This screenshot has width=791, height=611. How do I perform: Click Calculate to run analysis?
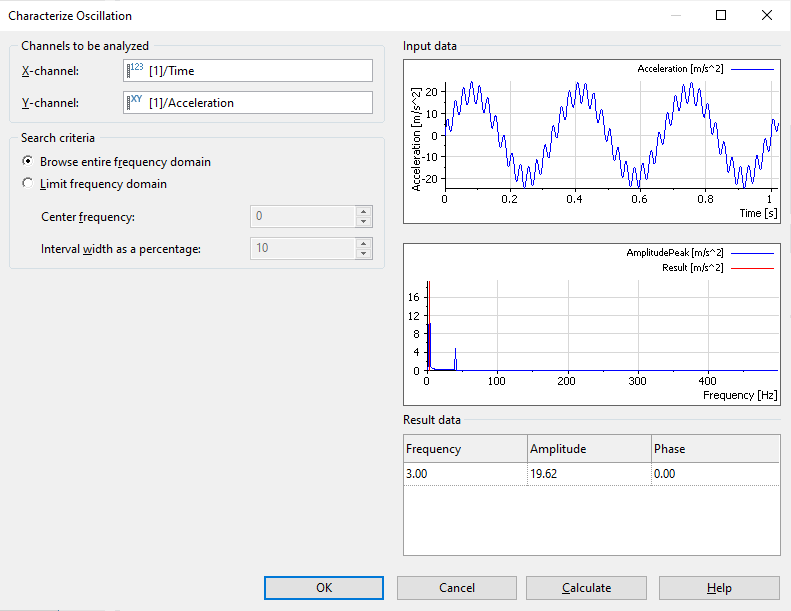coord(586,588)
